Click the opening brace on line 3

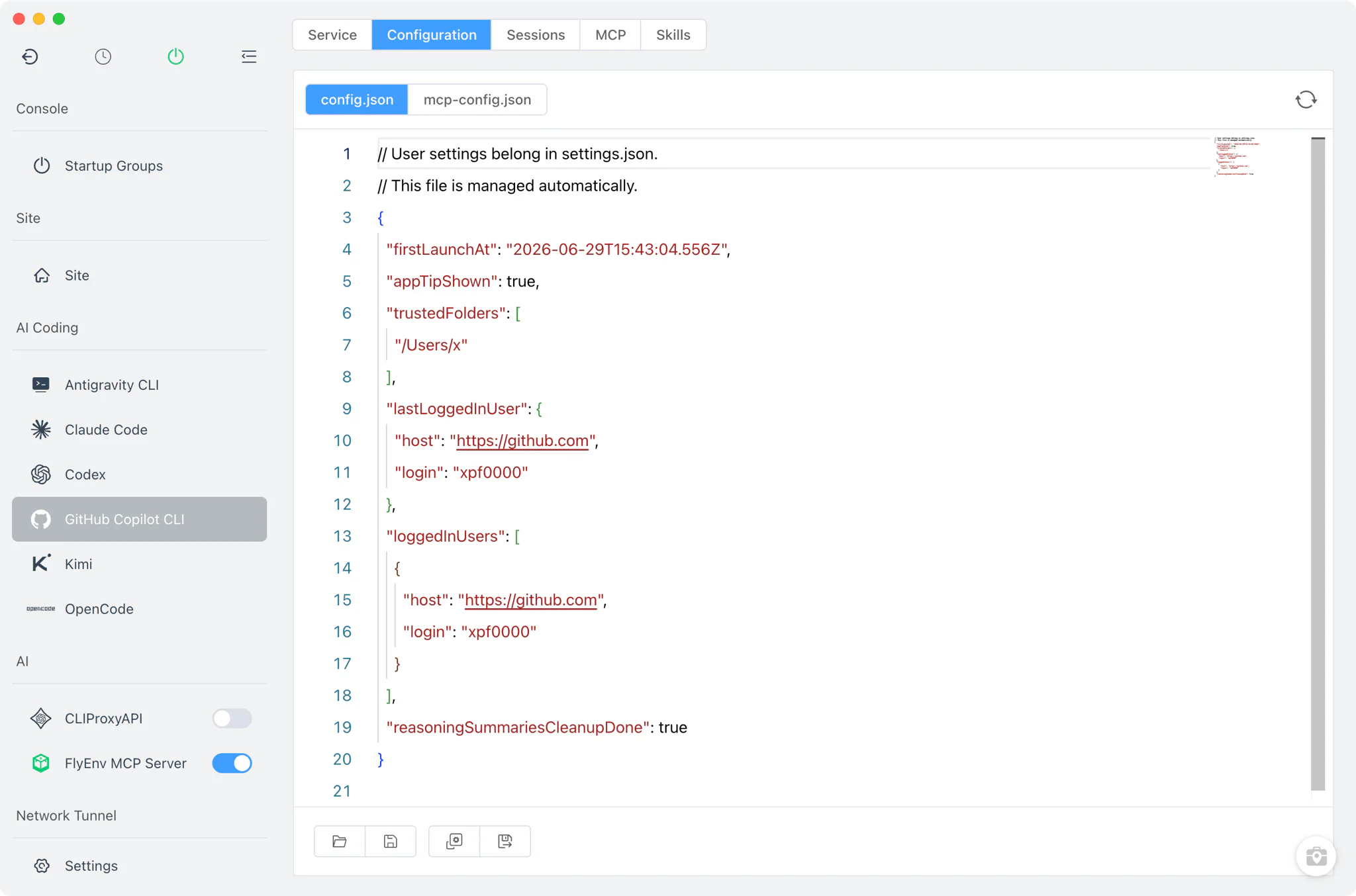pyautogui.click(x=381, y=218)
